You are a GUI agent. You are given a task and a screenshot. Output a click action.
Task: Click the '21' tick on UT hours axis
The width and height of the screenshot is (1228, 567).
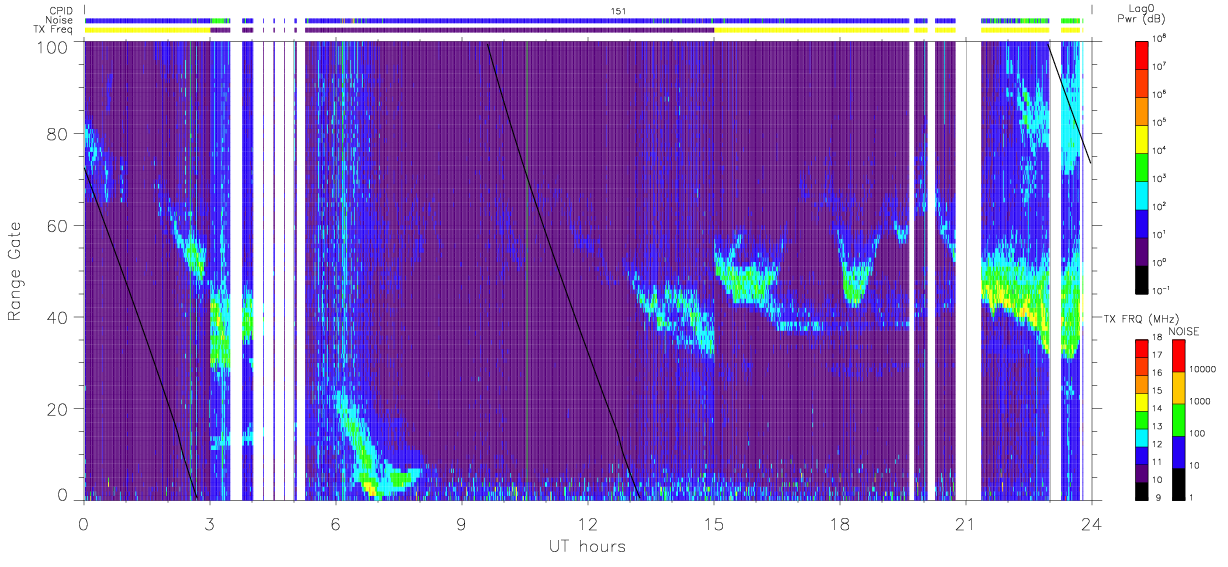click(x=965, y=522)
